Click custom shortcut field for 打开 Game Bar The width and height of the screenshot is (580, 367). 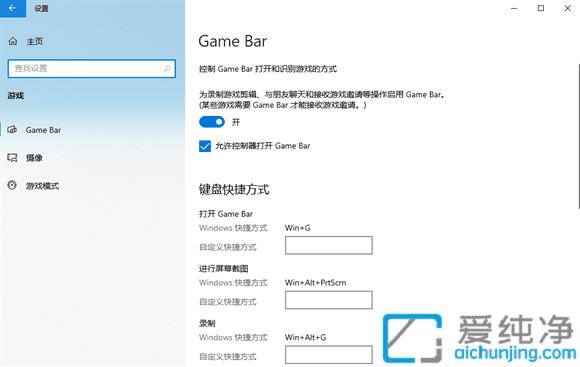[328, 245]
